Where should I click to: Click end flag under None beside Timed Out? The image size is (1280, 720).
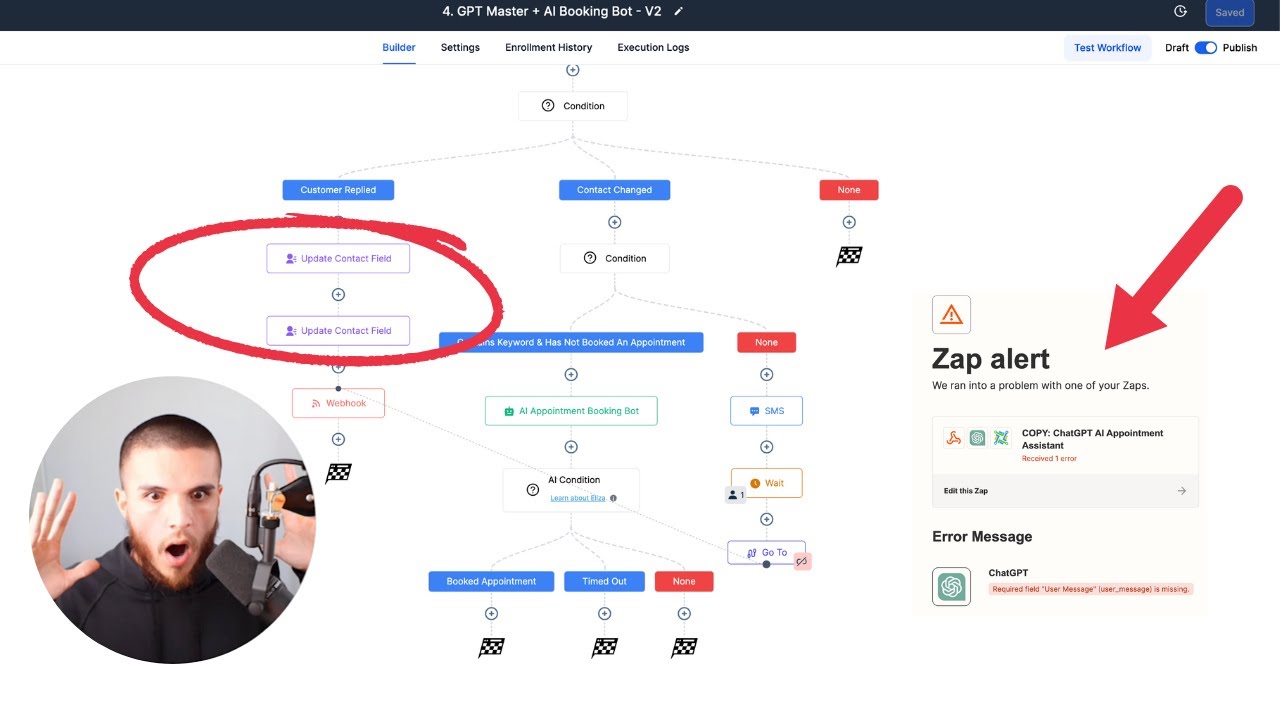click(x=684, y=648)
